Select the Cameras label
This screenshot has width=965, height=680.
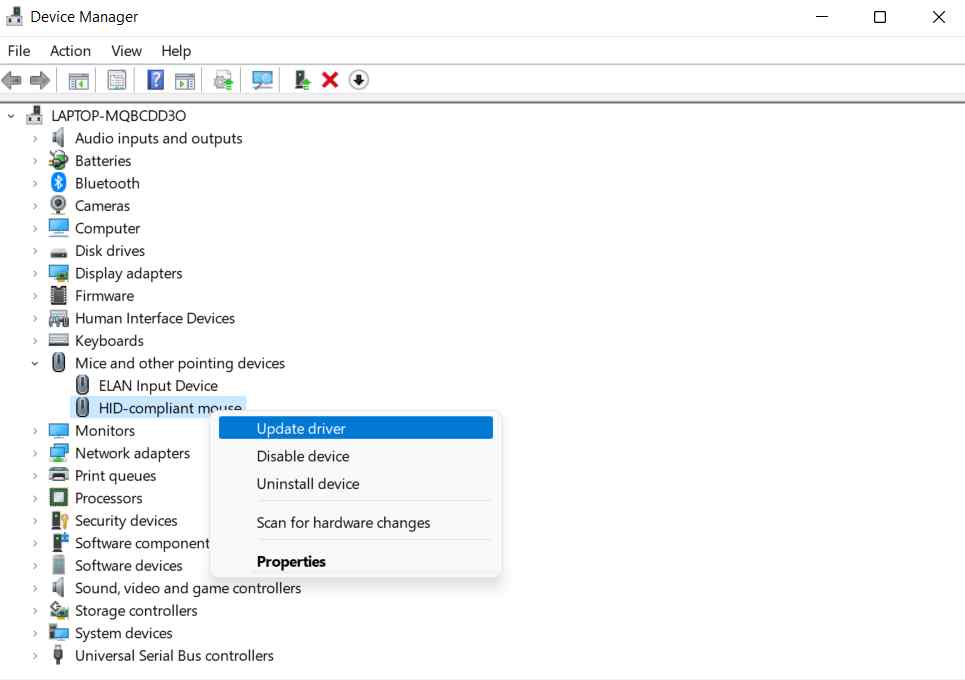(x=102, y=206)
